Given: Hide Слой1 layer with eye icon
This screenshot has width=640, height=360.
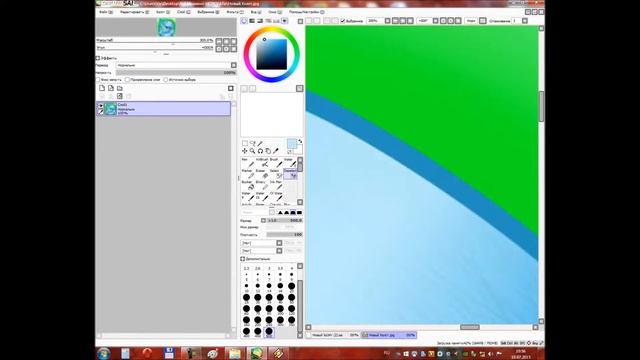Looking at the screenshot, I should 100,105.
